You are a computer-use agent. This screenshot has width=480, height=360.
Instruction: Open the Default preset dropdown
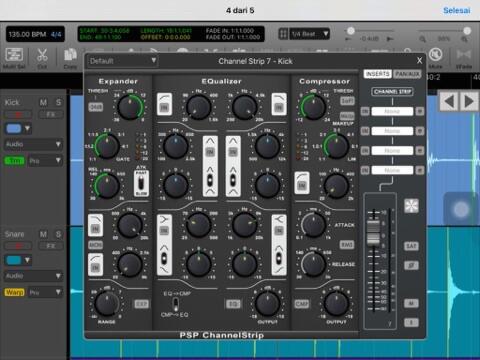[123, 61]
